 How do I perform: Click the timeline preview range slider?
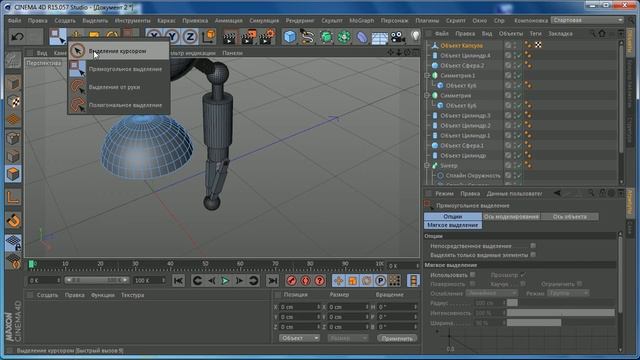click(97, 280)
